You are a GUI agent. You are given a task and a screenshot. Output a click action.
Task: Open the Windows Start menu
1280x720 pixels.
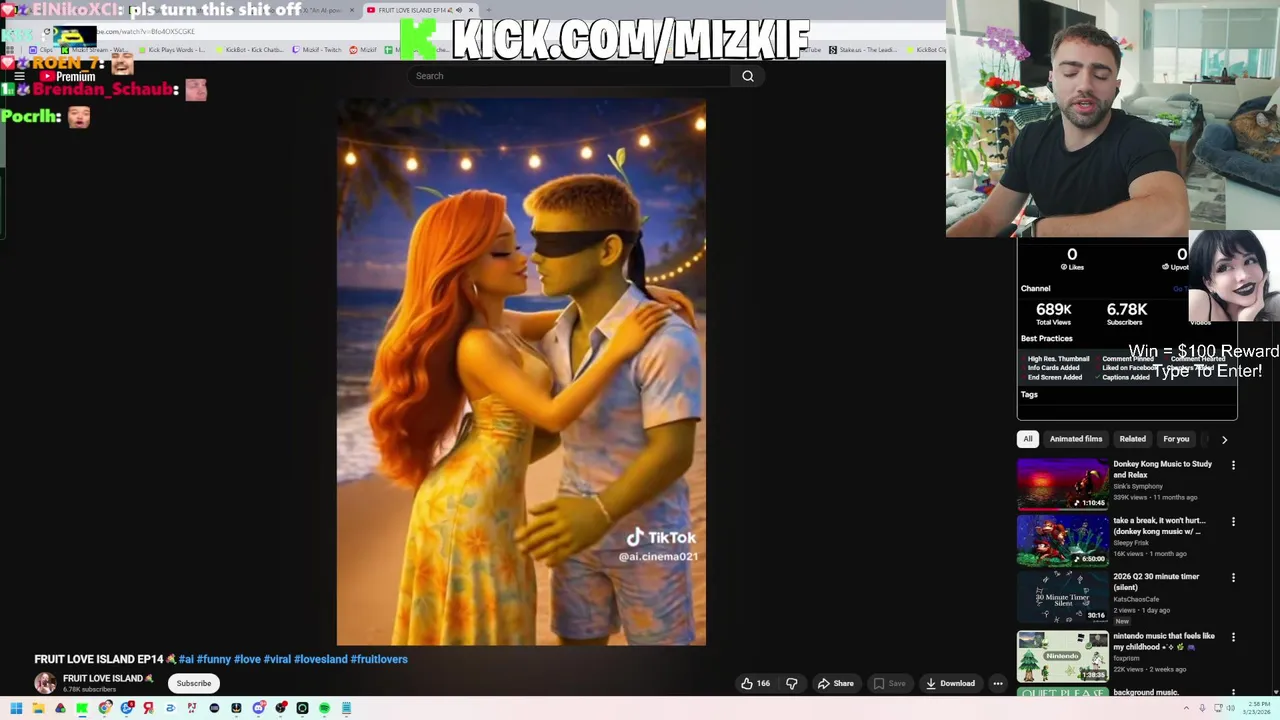(16, 708)
